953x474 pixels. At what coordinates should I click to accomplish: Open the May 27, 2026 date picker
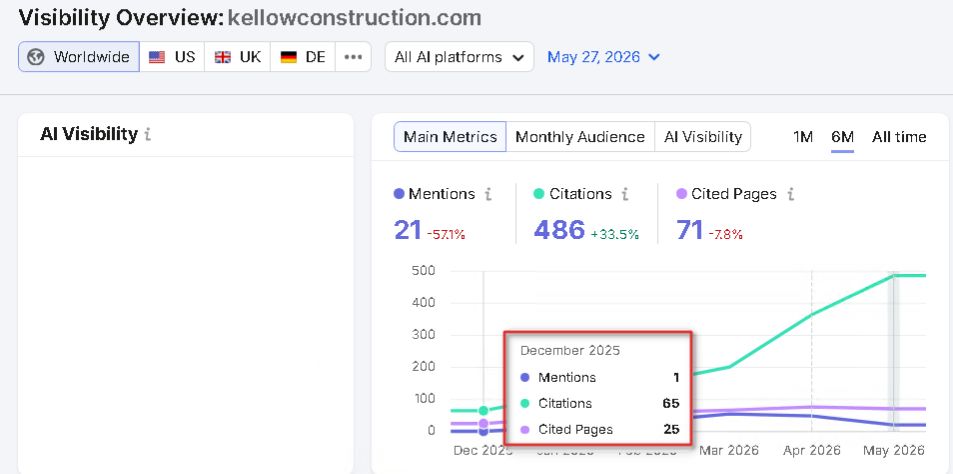(x=603, y=57)
